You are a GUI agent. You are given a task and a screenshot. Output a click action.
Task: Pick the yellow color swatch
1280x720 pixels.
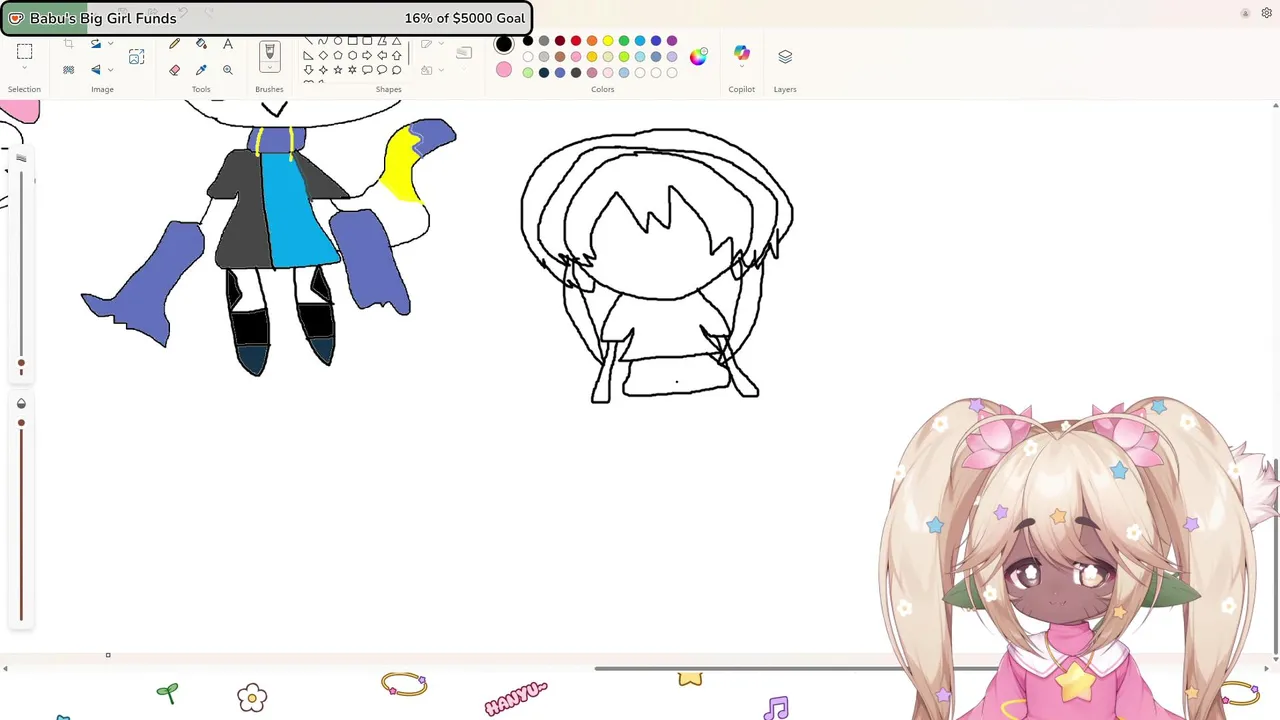point(608,41)
